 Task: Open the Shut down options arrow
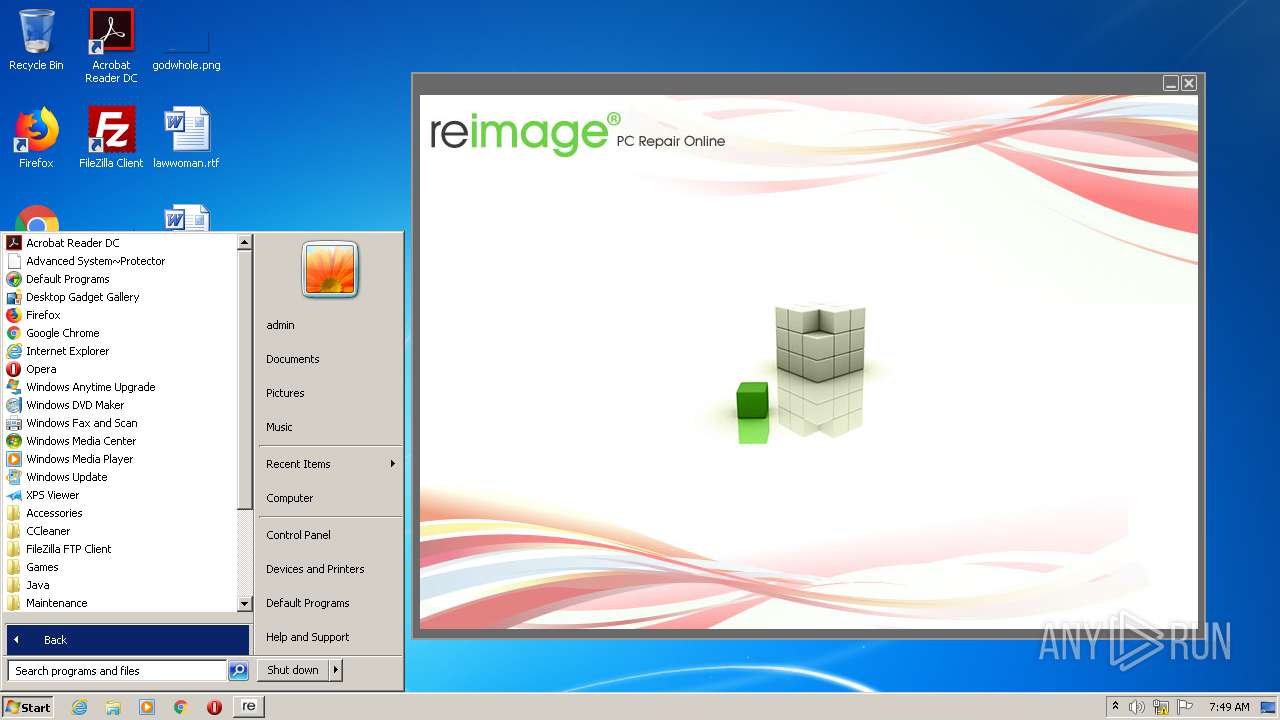(x=336, y=670)
